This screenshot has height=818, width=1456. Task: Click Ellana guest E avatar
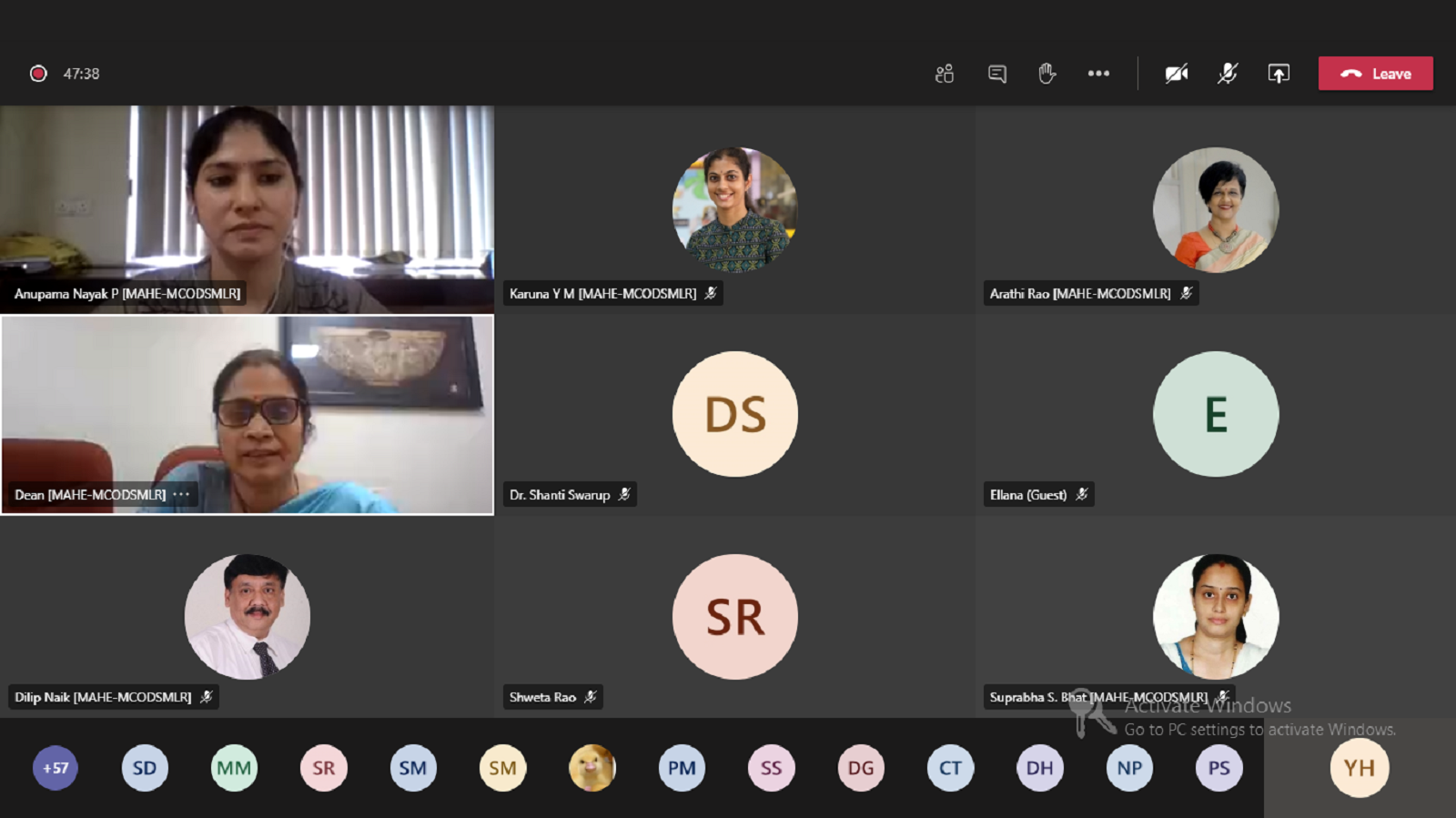click(1216, 414)
